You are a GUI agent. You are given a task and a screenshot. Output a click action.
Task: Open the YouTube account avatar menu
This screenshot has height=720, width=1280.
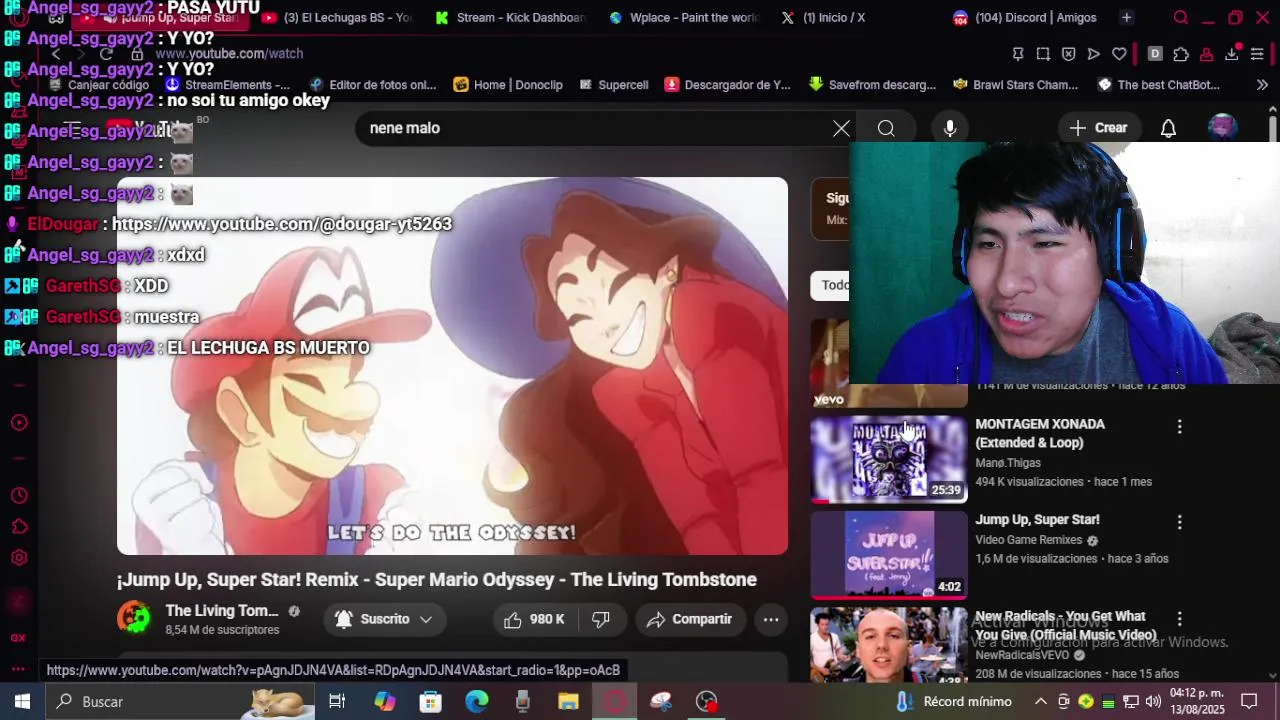(1222, 128)
